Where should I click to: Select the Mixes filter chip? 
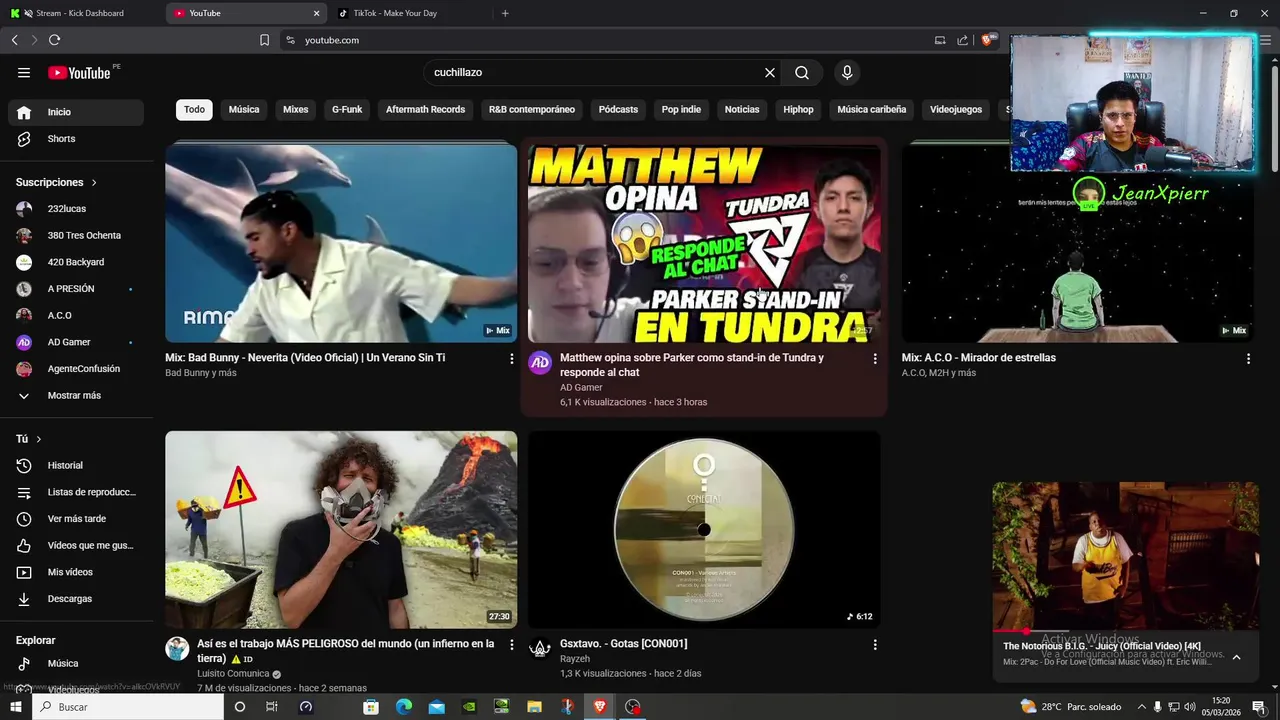pos(296,109)
